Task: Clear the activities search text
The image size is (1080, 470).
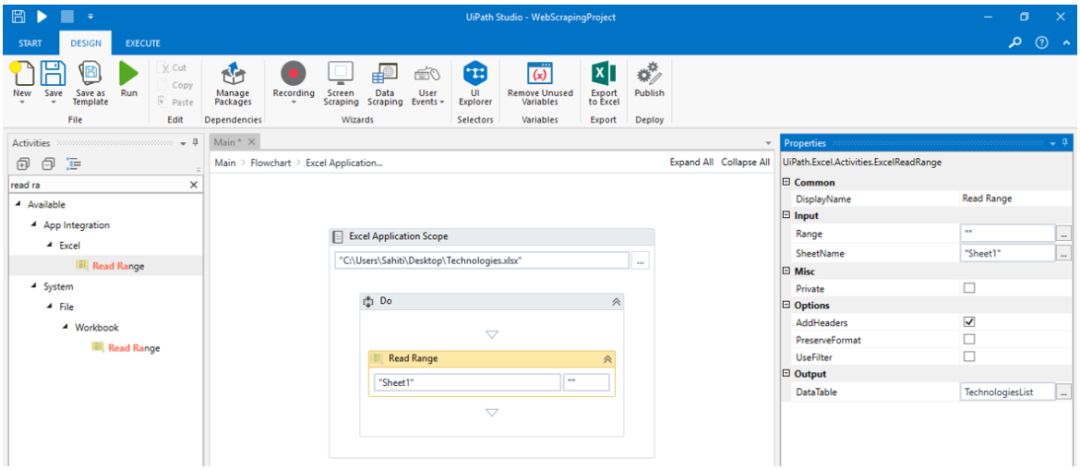Action: tap(194, 185)
